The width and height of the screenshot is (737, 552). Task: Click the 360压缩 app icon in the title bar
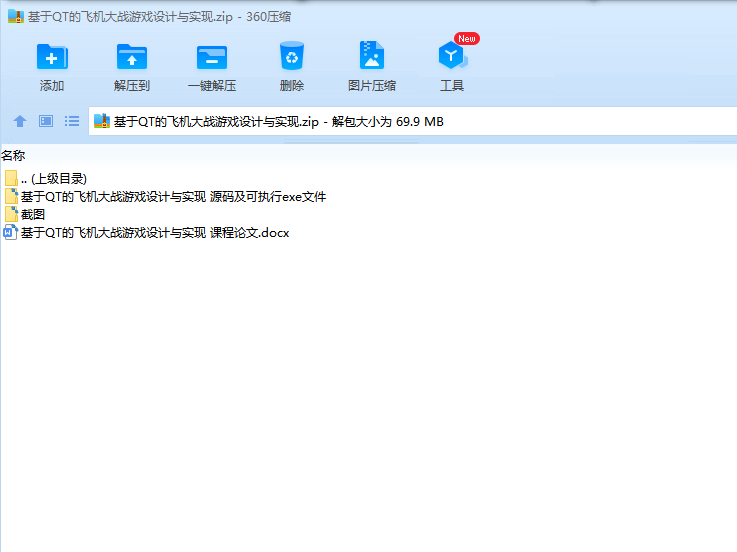16,16
